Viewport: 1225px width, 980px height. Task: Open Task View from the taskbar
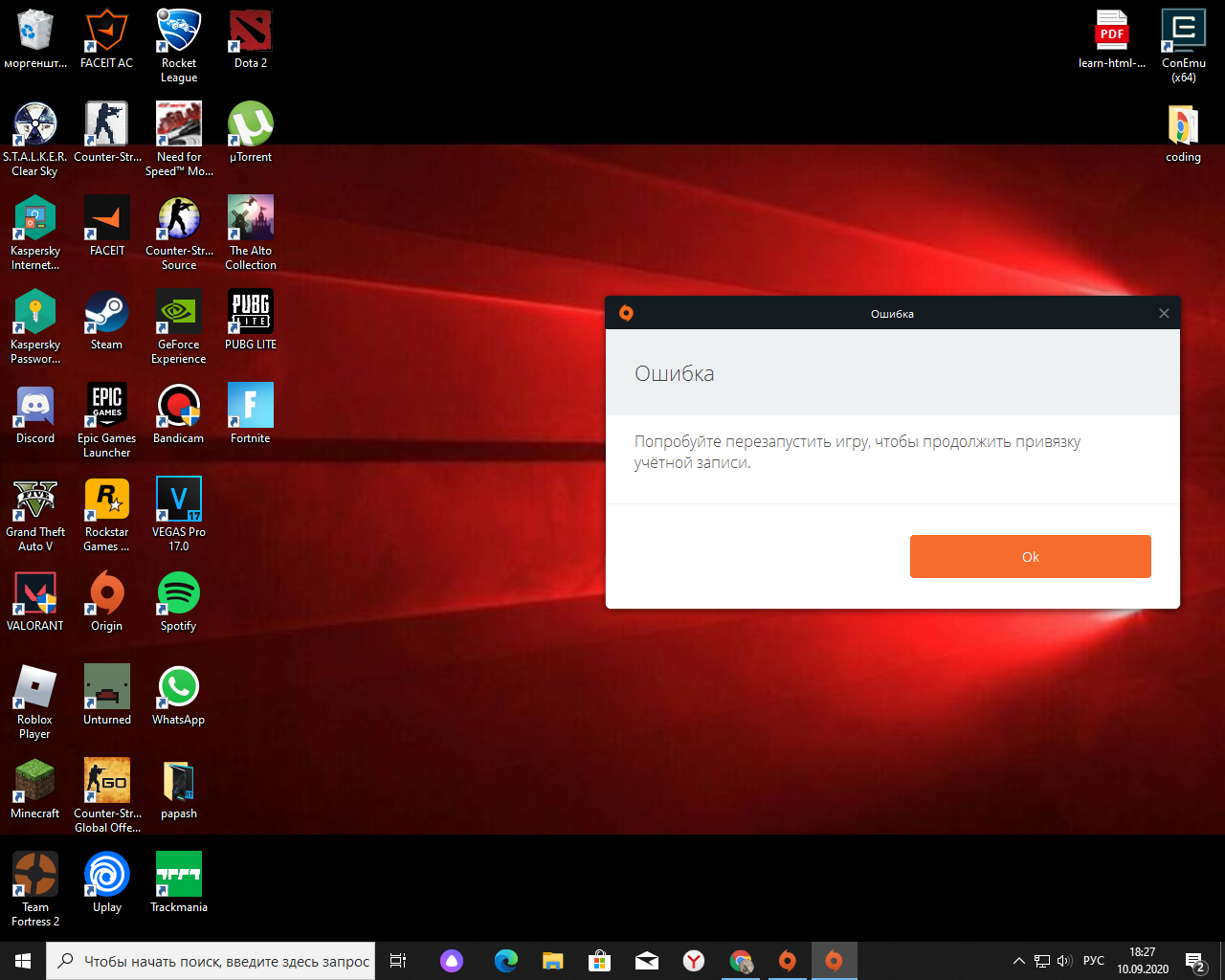(x=398, y=961)
